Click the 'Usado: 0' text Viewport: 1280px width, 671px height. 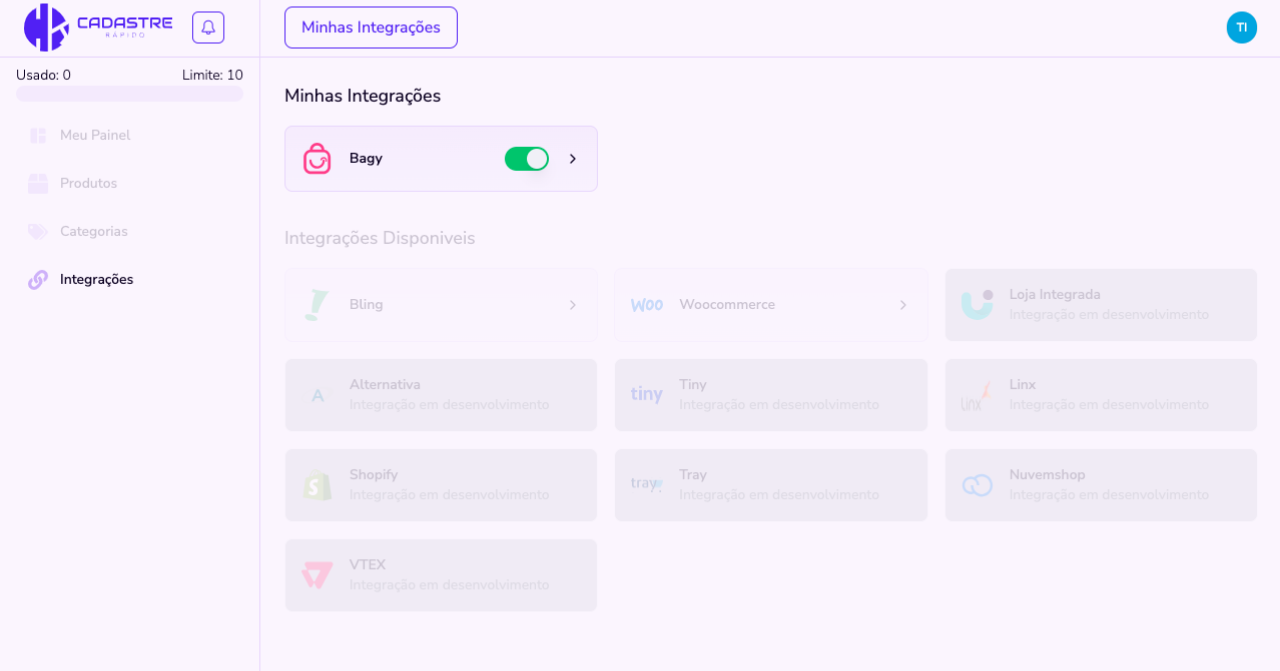pos(44,75)
